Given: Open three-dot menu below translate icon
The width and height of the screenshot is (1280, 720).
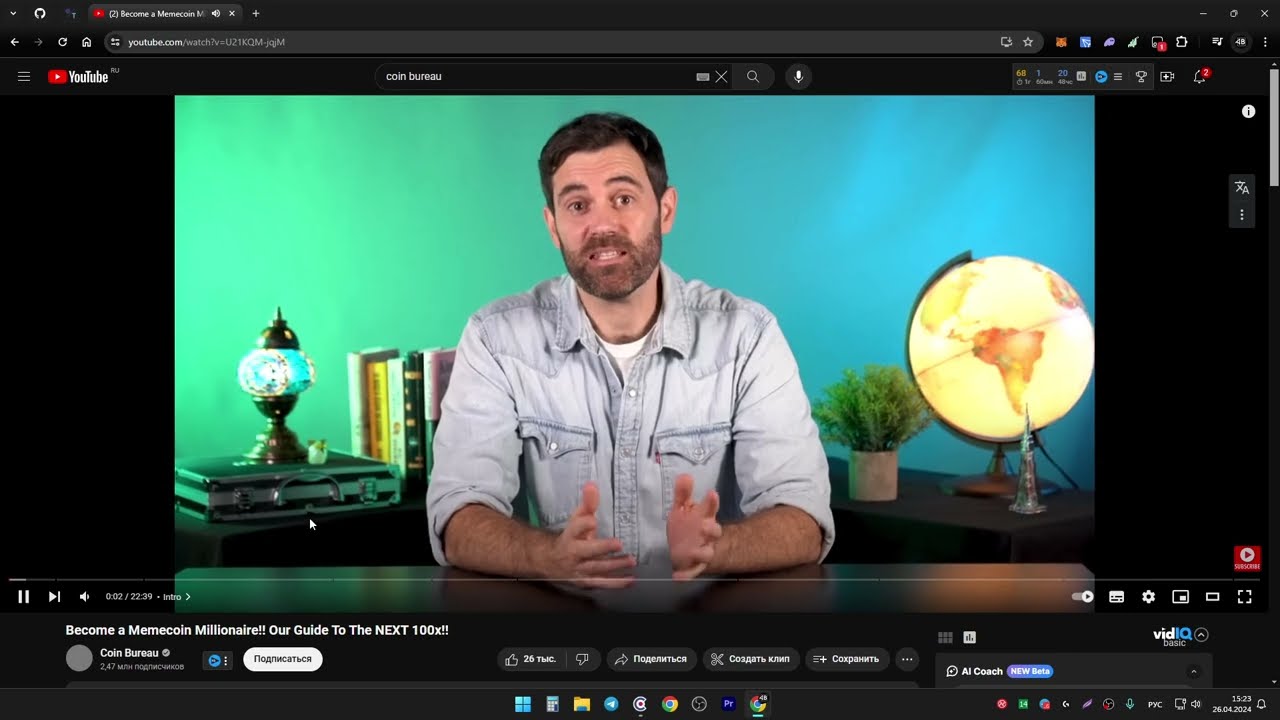Looking at the screenshot, I should (1242, 215).
